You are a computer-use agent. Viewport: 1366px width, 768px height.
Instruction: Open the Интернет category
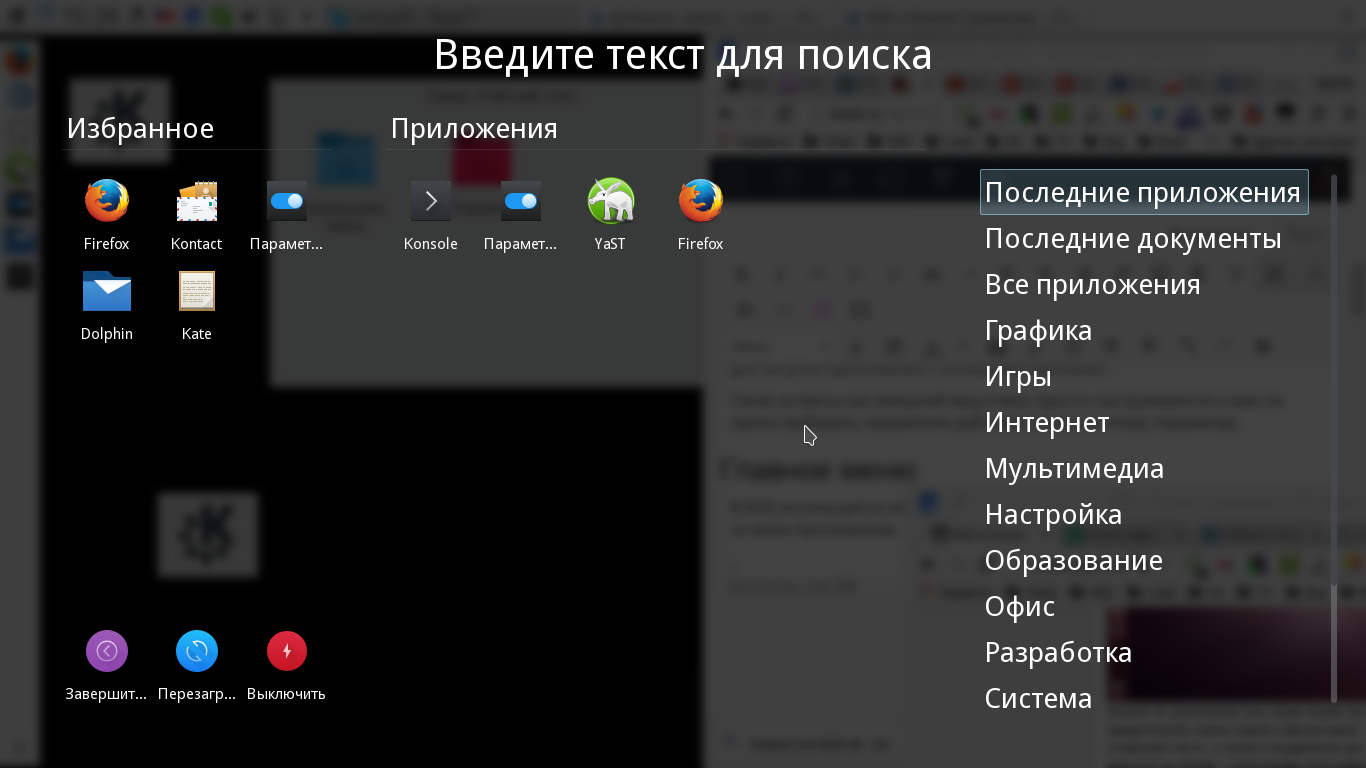point(1047,422)
